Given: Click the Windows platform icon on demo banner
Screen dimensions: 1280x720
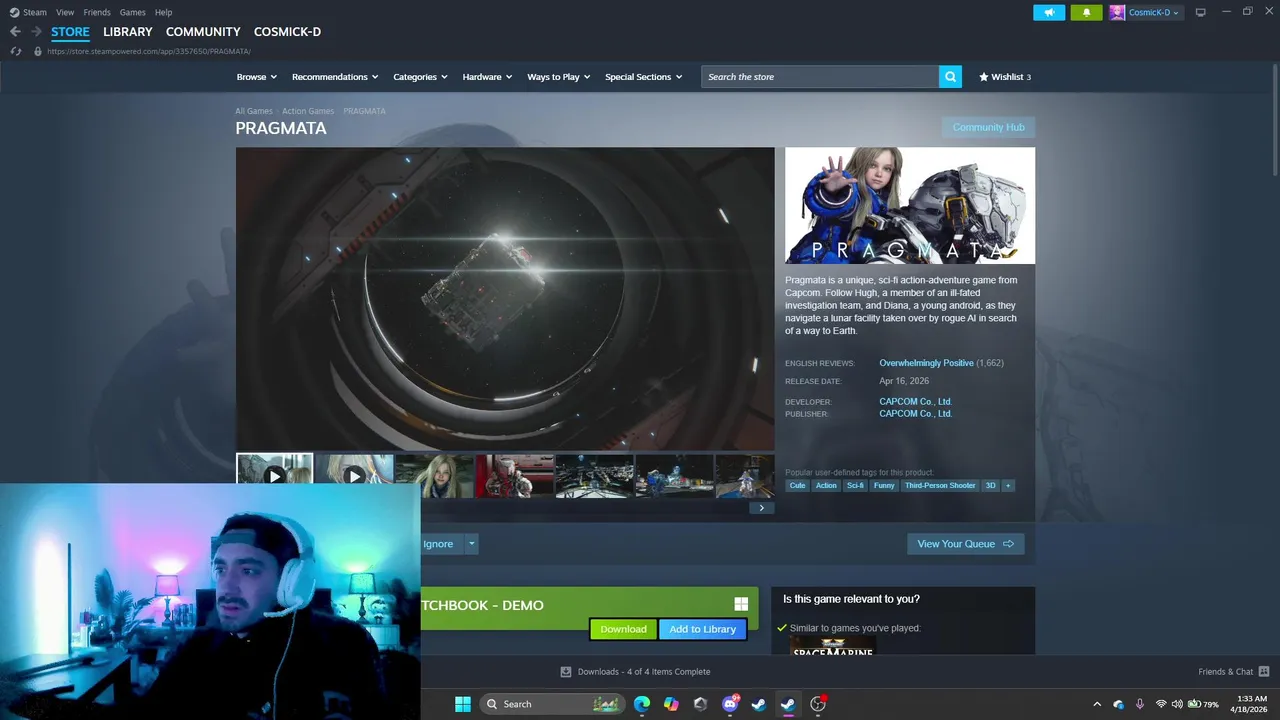Looking at the screenshot, I should point(741,604).
